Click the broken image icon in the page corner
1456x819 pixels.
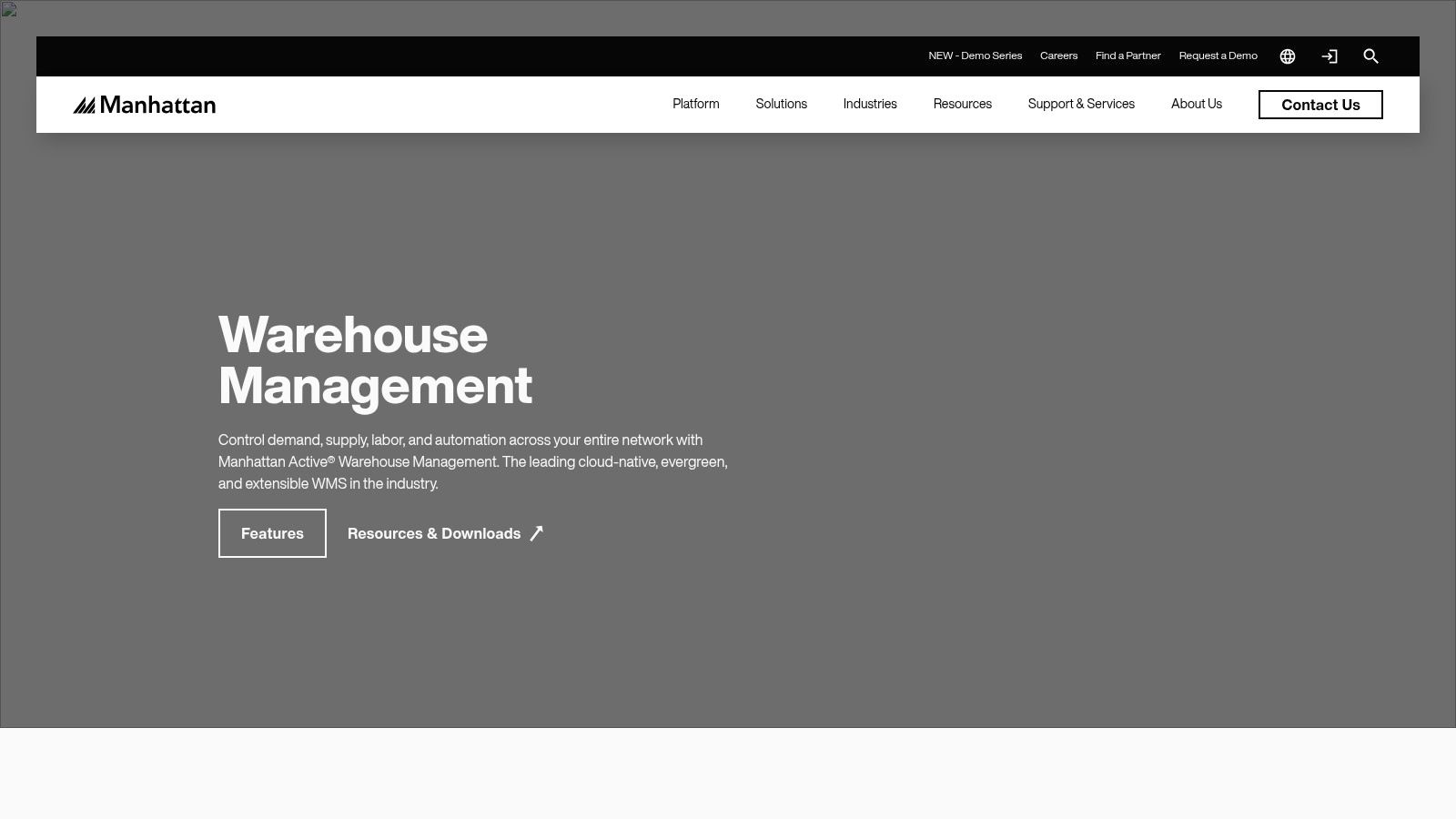[x=8, y=9]
